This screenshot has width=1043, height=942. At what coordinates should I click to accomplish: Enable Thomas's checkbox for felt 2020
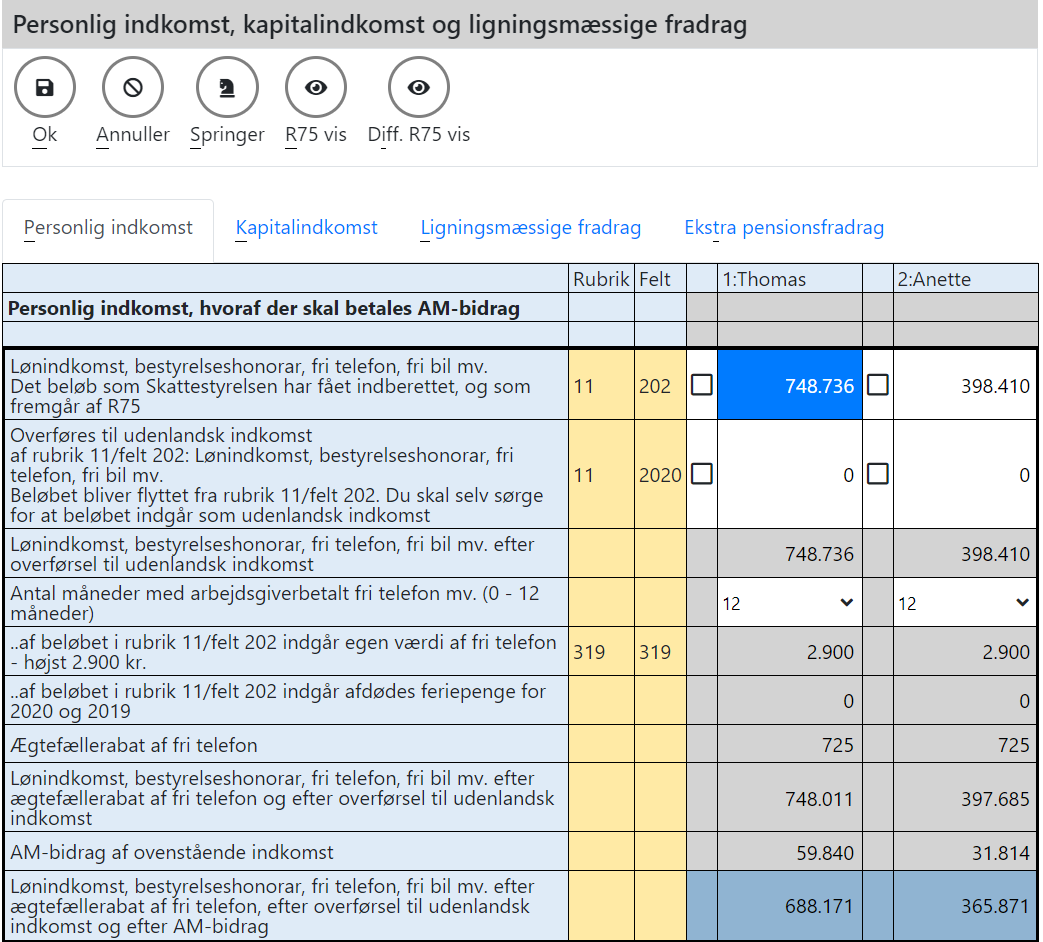(702, 474)
